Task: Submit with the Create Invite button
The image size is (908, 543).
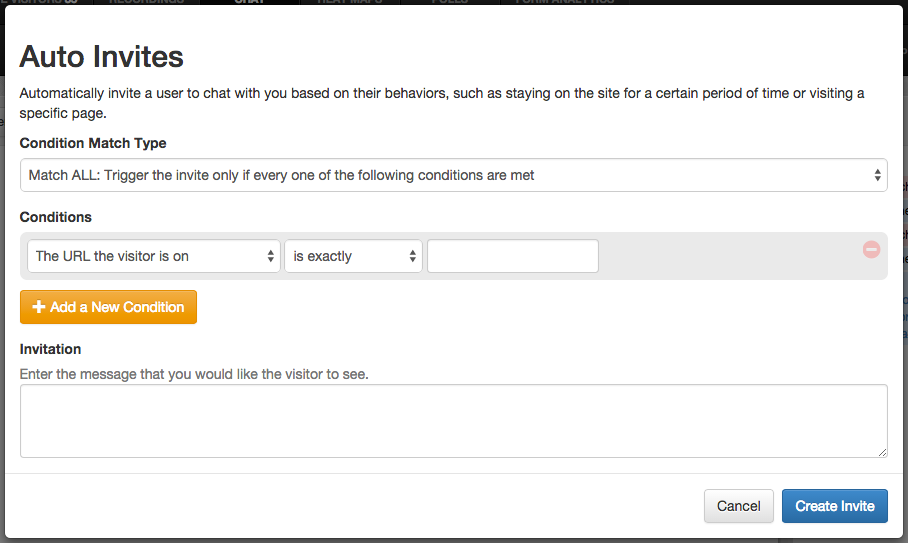Action: 834,506
